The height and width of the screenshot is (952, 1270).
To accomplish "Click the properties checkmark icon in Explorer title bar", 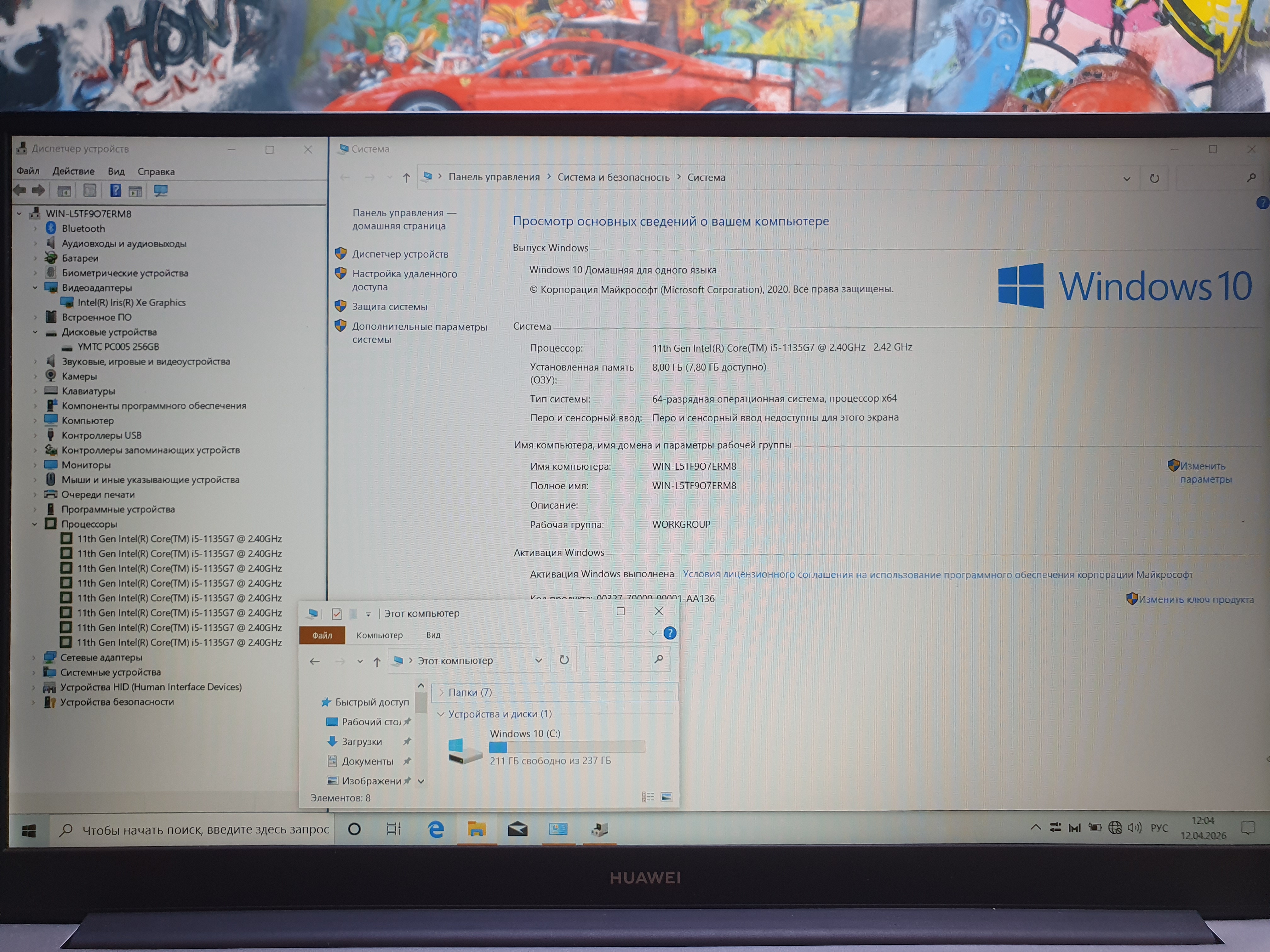I will coord(337,614).
